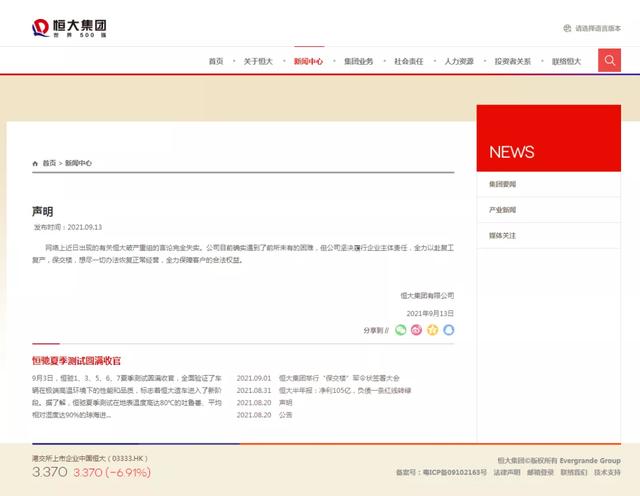Open the 首页 navigation menu item
The height and width of the screenshot is (496, 640).
coord(216,61)
